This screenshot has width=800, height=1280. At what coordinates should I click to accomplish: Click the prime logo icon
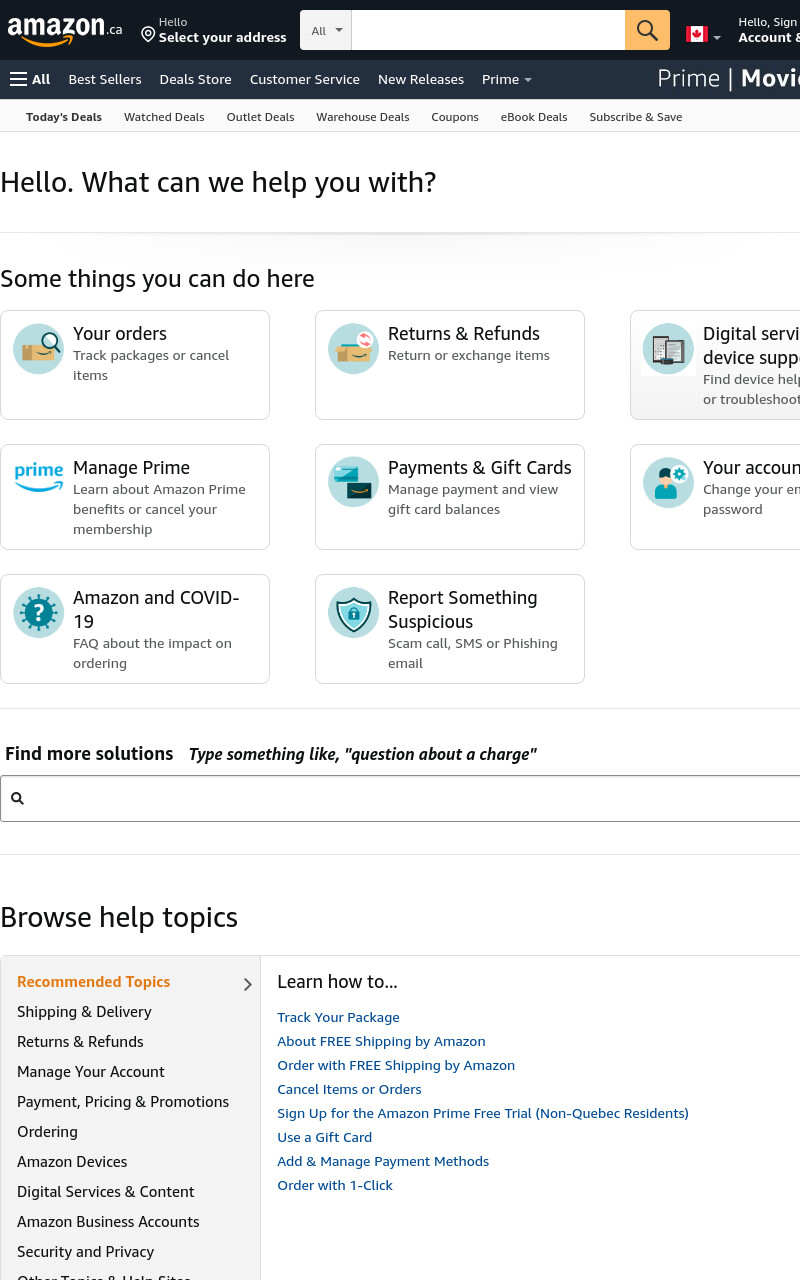(38, 477)
